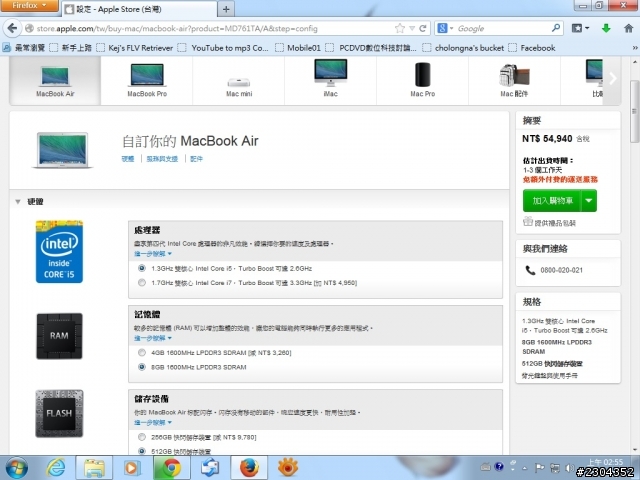
Task: Click the MacBook Air product image
Action: [x=62, y=150]
